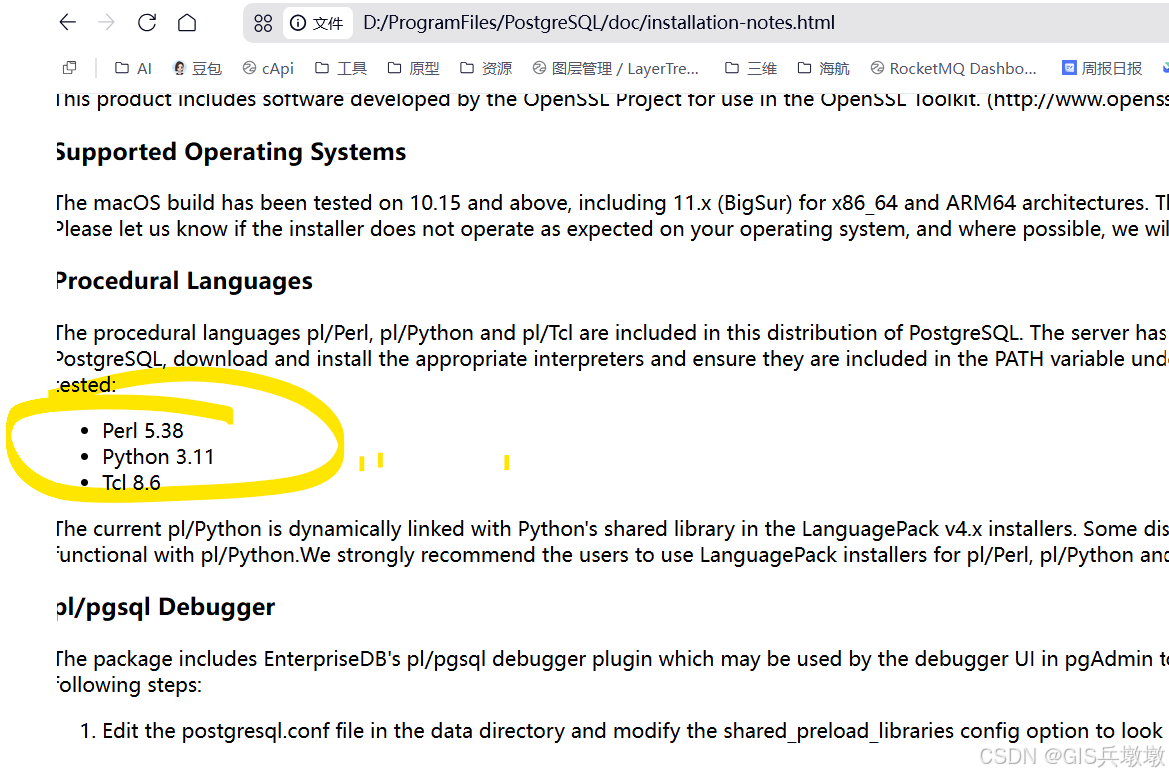Open the apps grid icon in address bar
The height and width of the screenshot is (776, 1169).
(x=263, y=23)
